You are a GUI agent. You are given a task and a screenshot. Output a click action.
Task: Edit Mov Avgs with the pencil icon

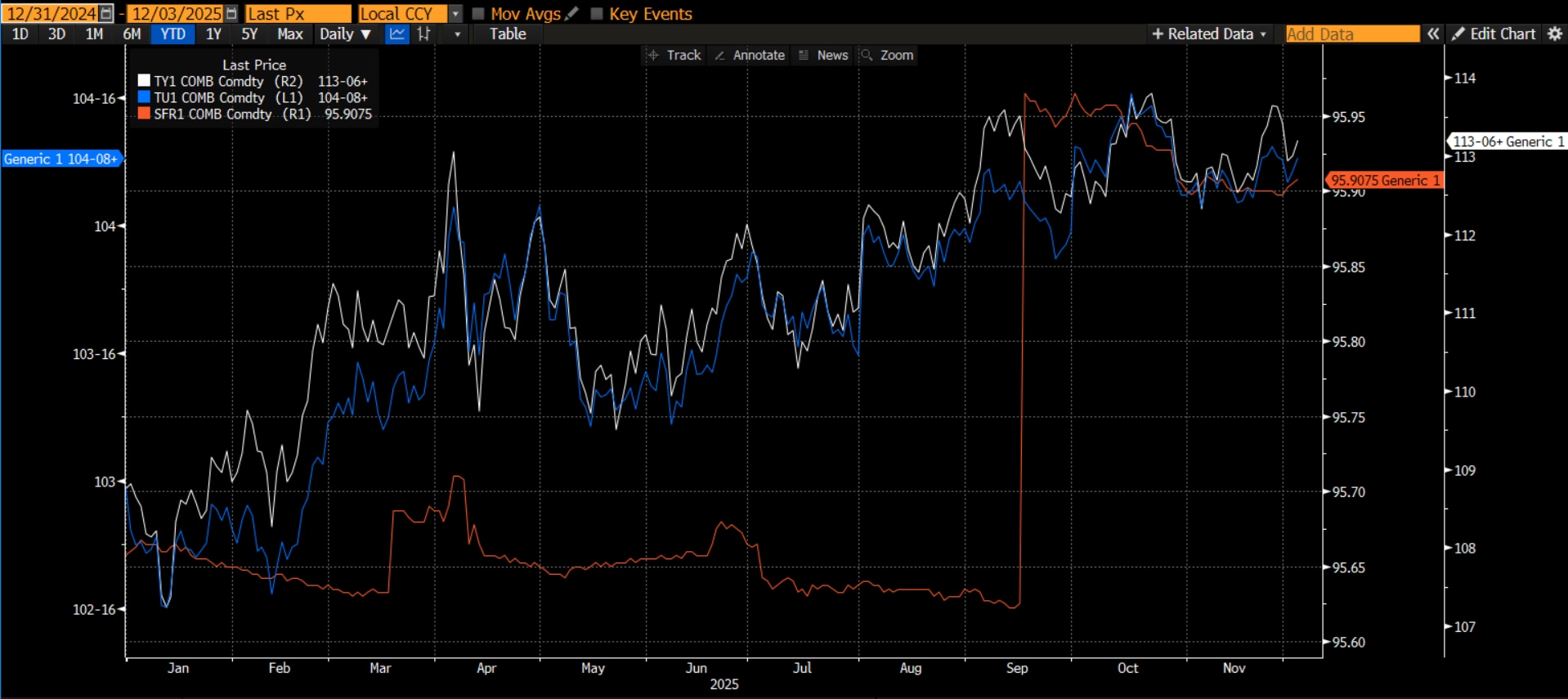pyautogui.click(x=571, y=14)
